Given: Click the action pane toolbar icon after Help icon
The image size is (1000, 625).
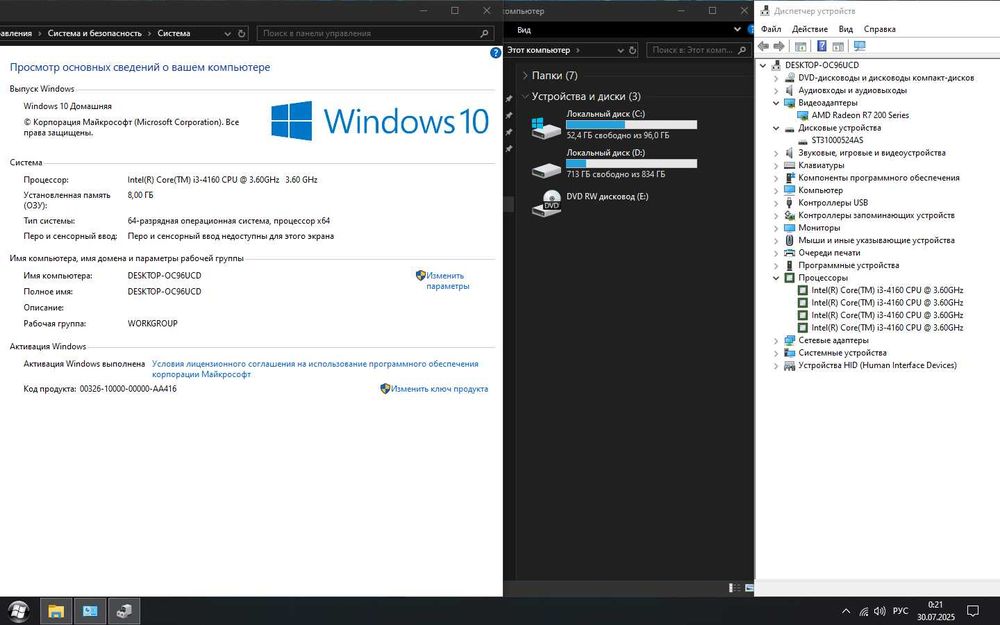Looking at the screenshot, I should click(838, 46).
